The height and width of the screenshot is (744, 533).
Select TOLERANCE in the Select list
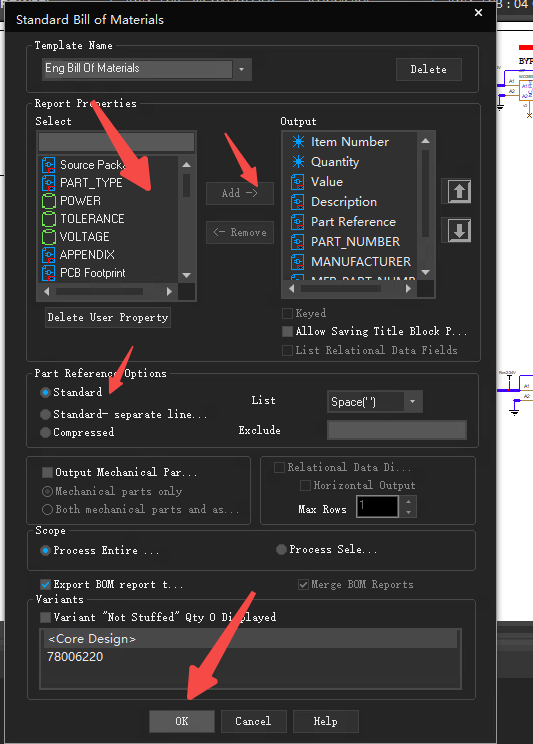[92, 219]
